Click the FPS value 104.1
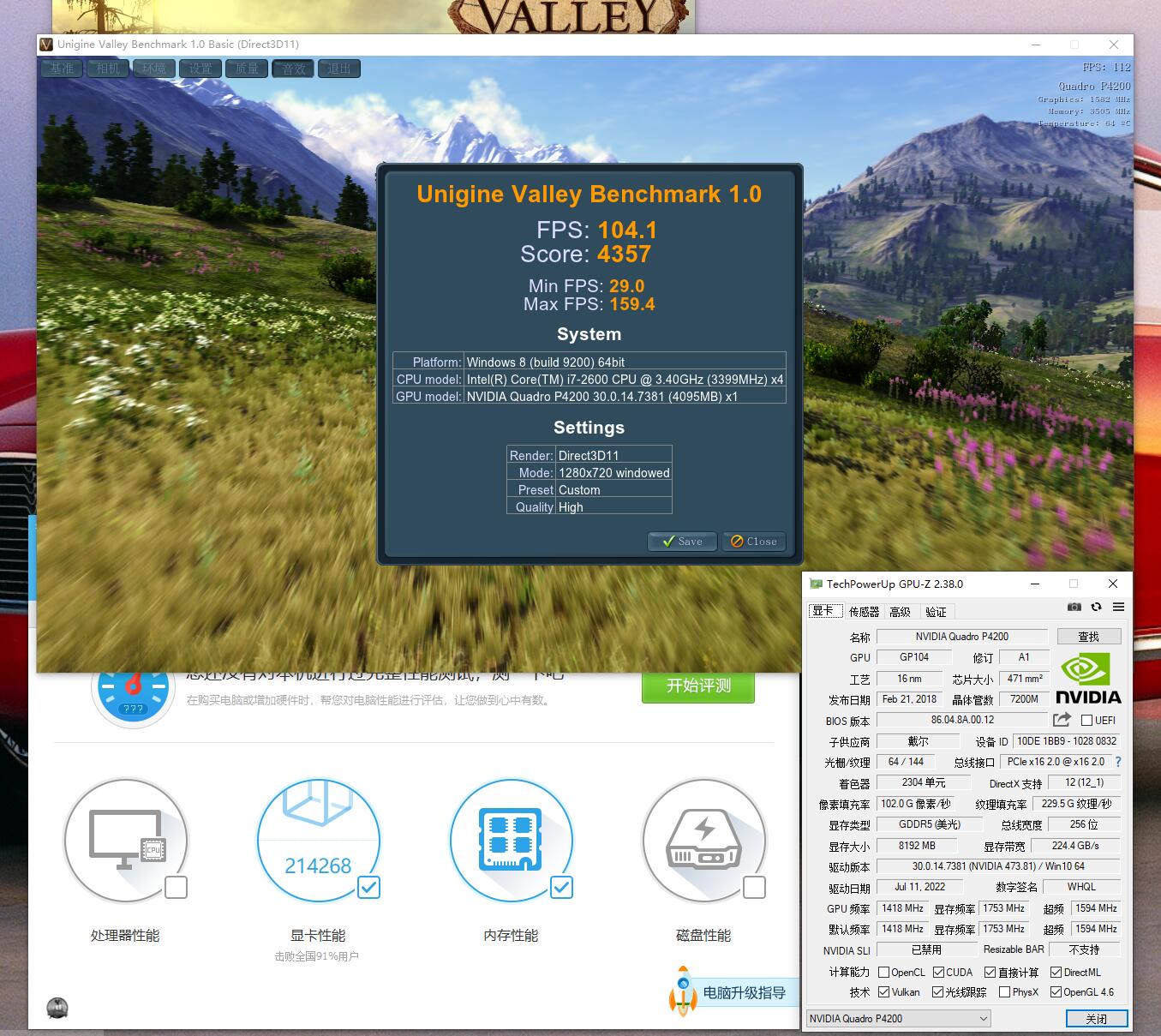This screenshot has width=1161, height=1036. (x=627, y=230)
